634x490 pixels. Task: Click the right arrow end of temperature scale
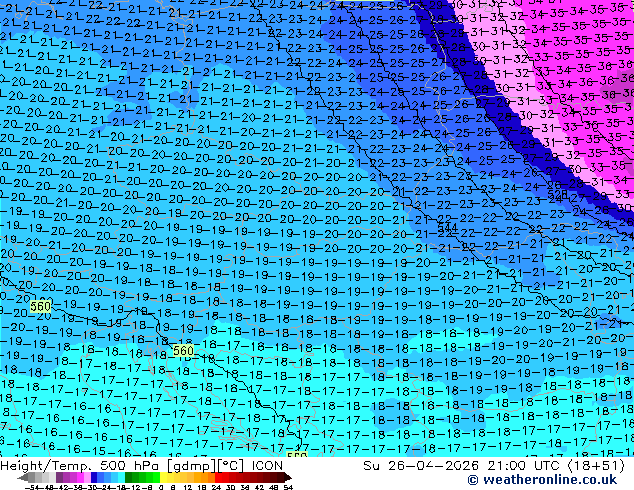[x=287, y=478]
